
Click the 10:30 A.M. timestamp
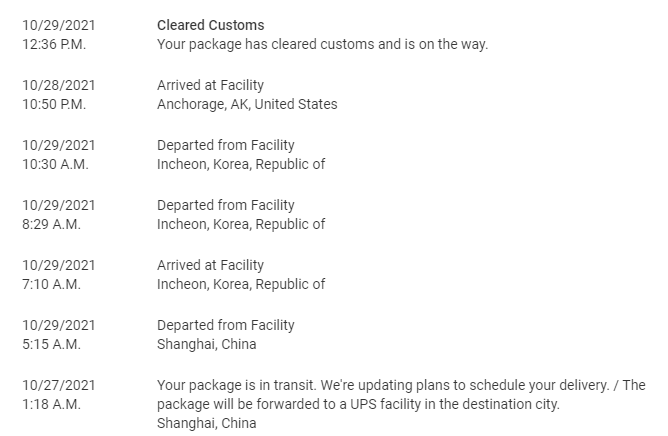(x=54, y=165)
